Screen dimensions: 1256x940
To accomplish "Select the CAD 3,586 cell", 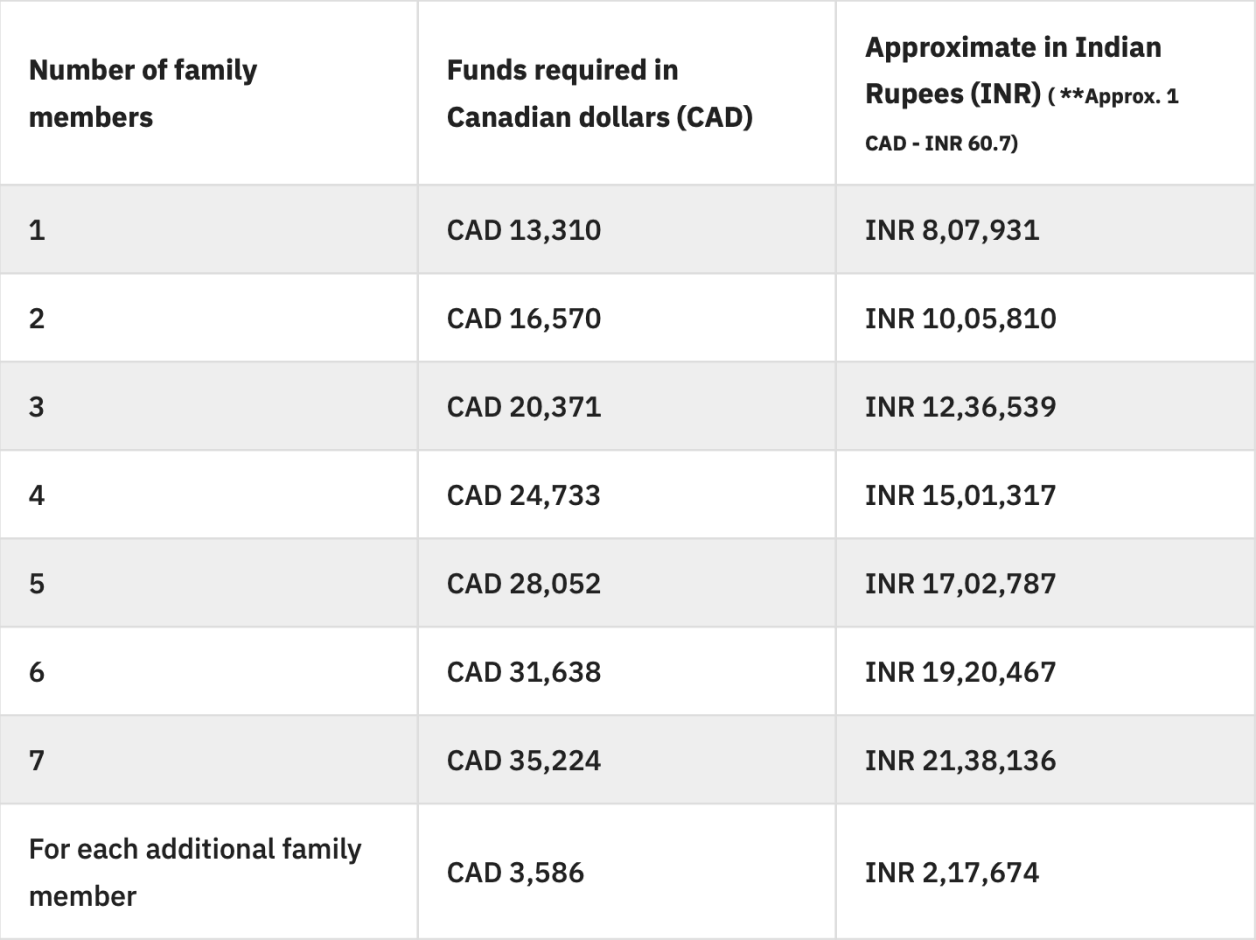I will [x=515, y=872].
